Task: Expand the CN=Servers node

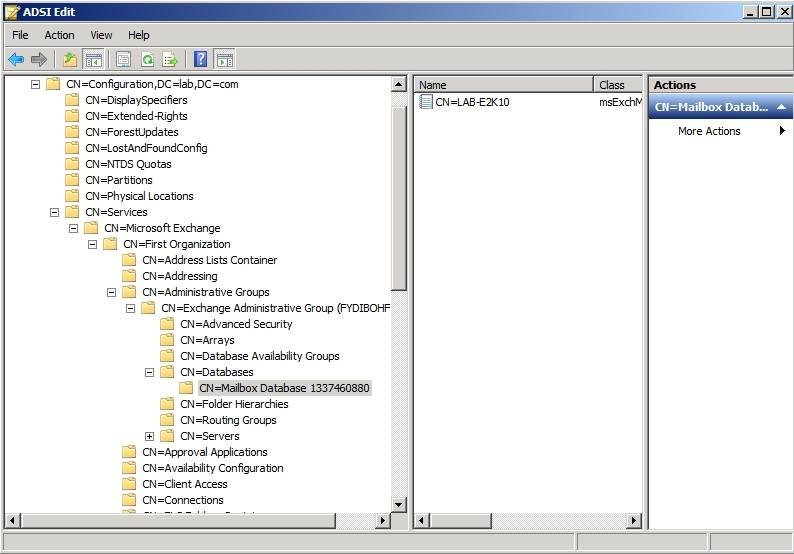Action: point(149,436)
